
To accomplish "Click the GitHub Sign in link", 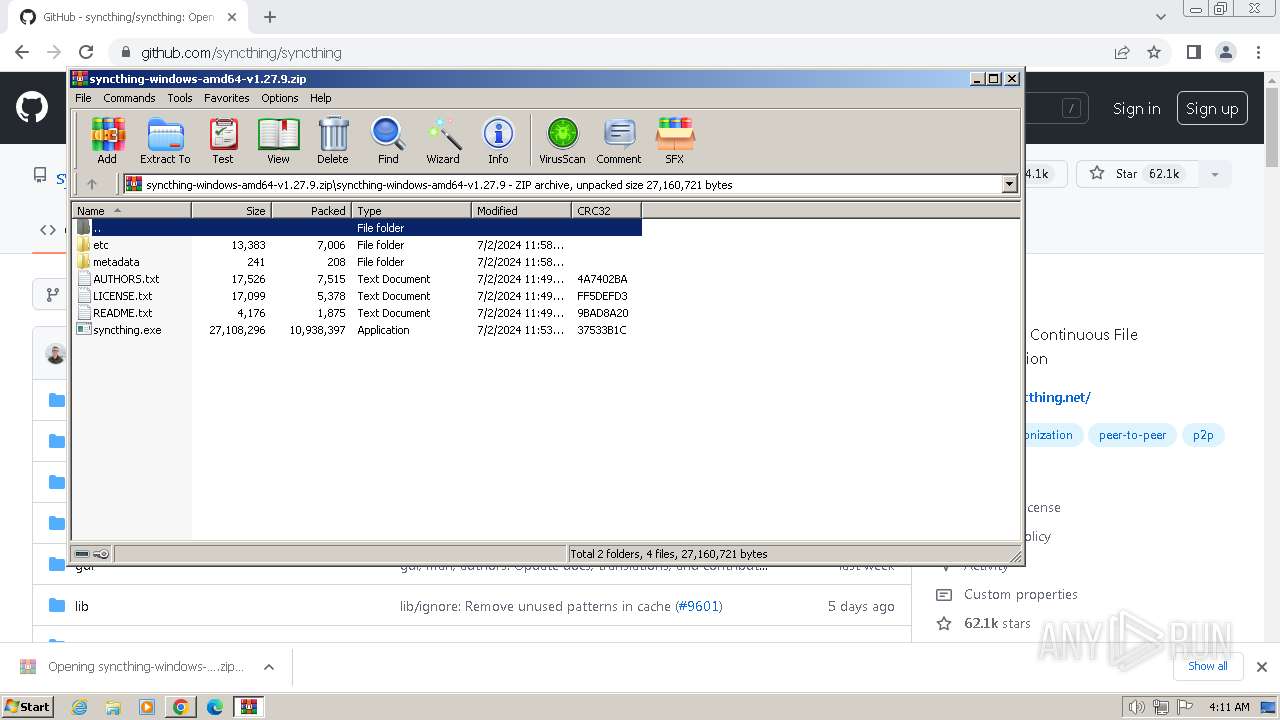I will pos(1137,109).
